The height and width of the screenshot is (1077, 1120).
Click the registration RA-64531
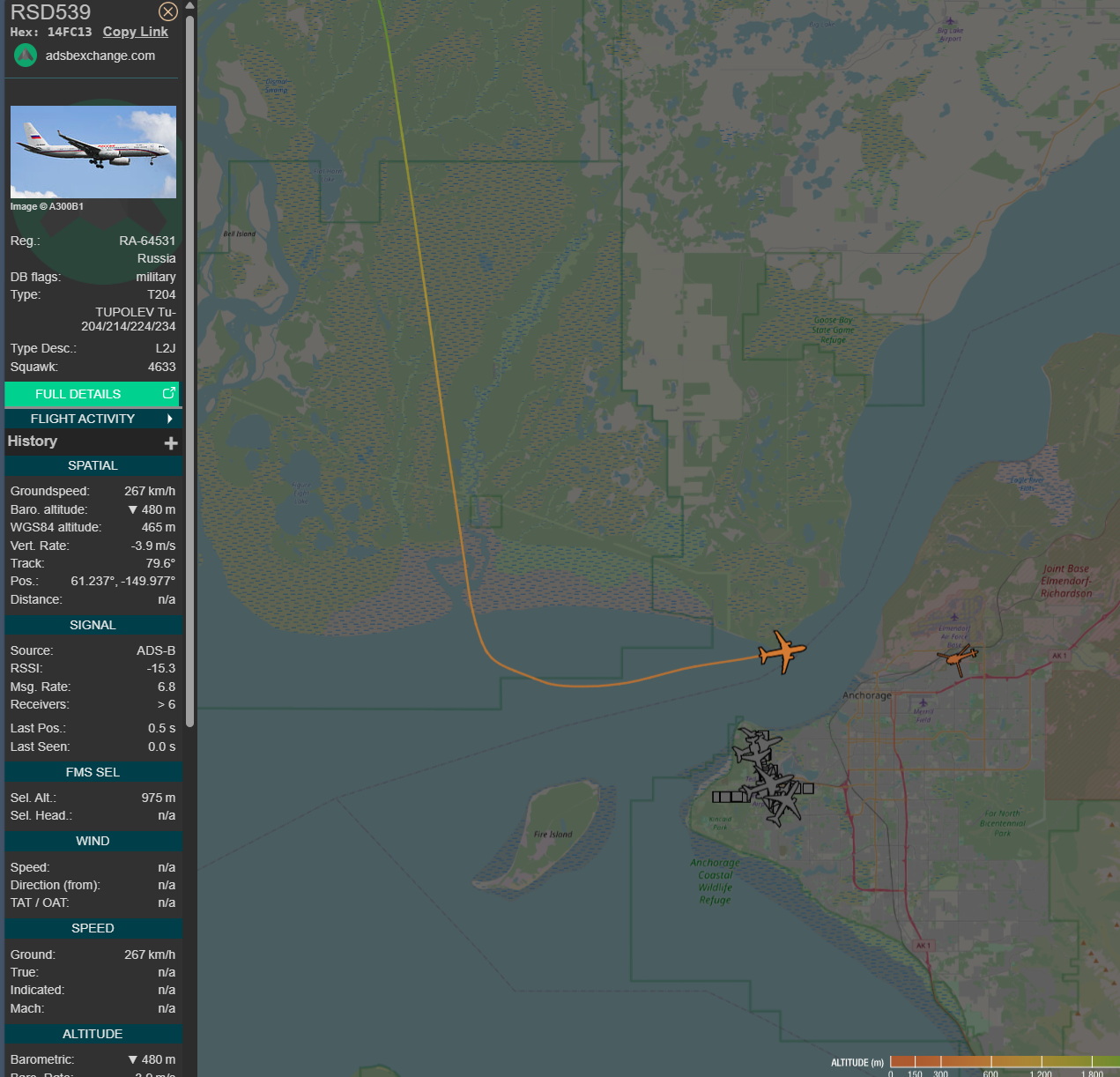click(147, 241)
